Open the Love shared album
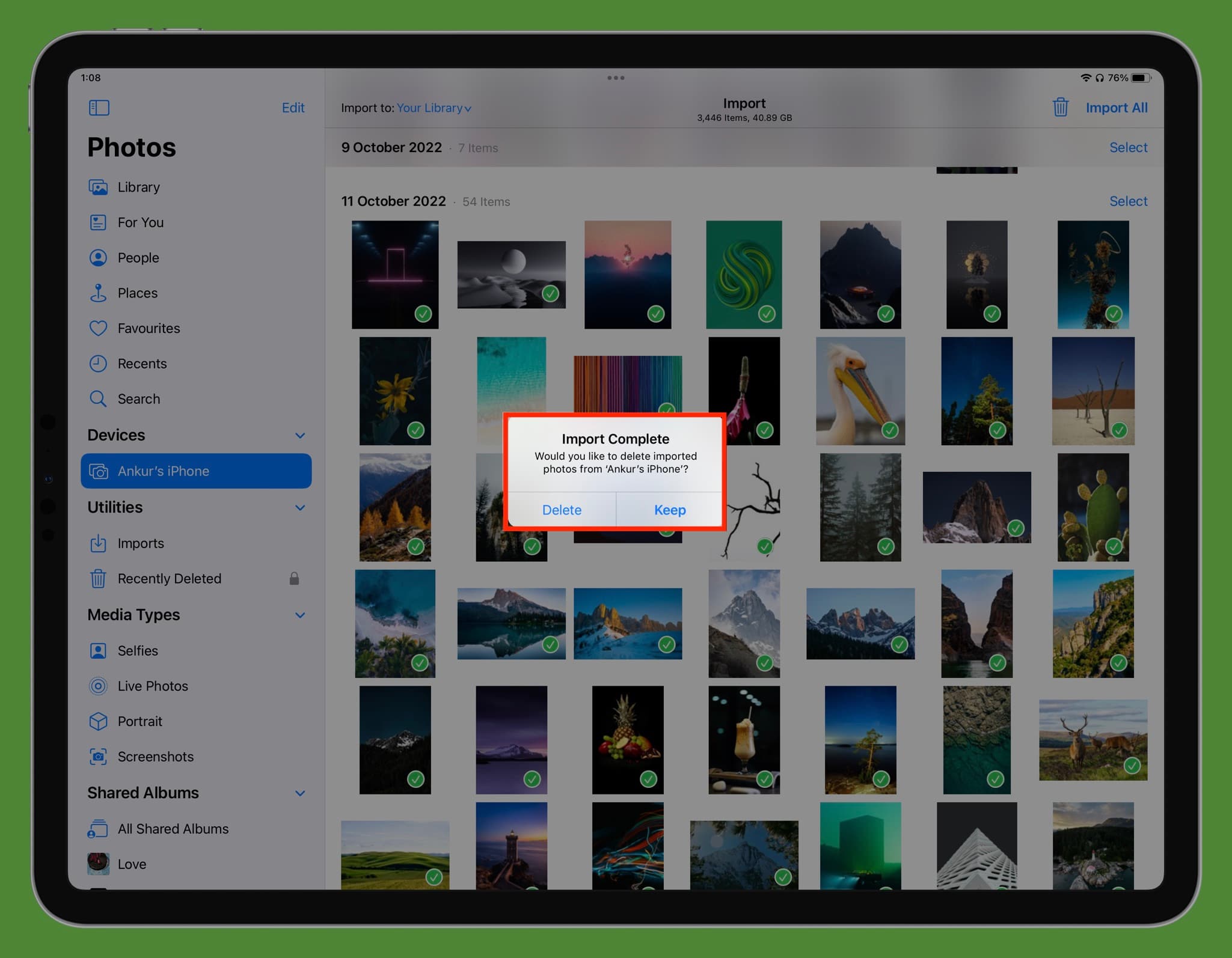This screenshot has width=1232, height=958. point(196,864)
